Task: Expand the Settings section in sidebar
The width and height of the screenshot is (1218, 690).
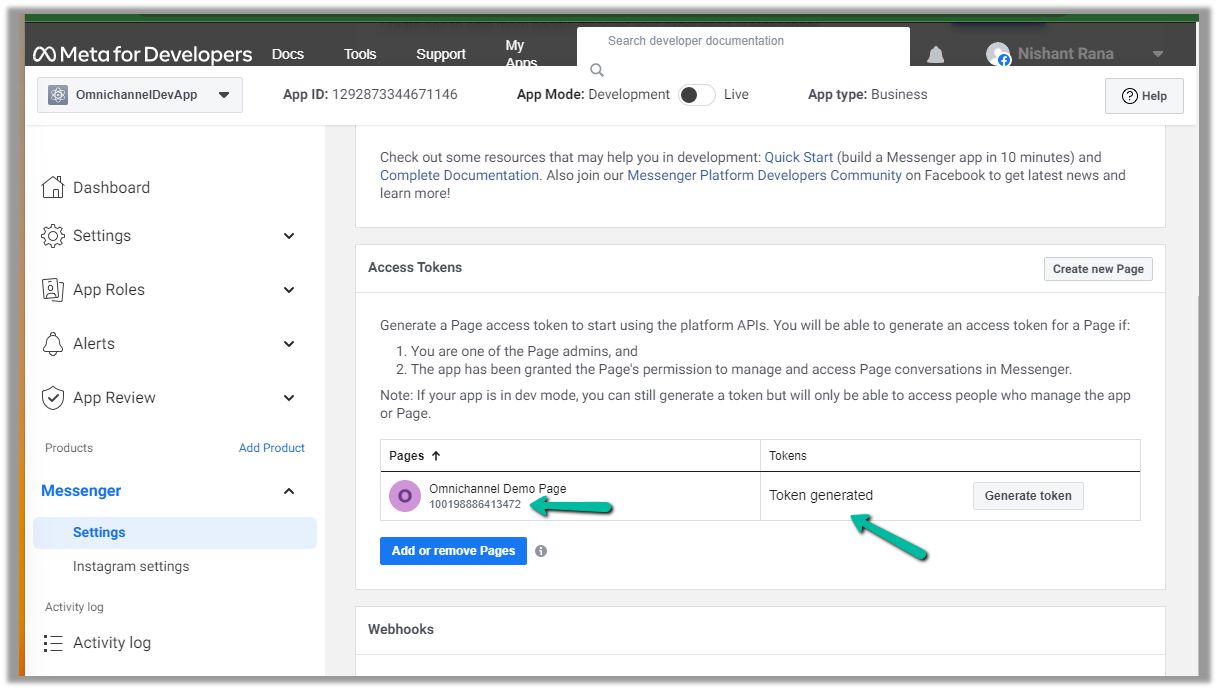Action: (289, 236)
